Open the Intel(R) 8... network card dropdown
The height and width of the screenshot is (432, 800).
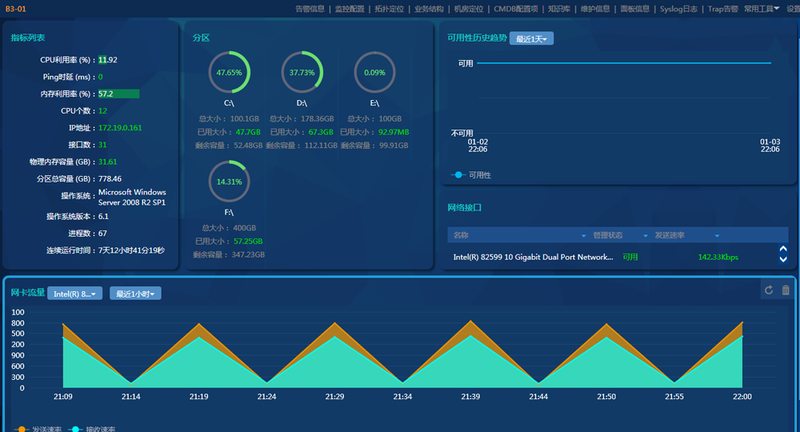click(76, 293)
